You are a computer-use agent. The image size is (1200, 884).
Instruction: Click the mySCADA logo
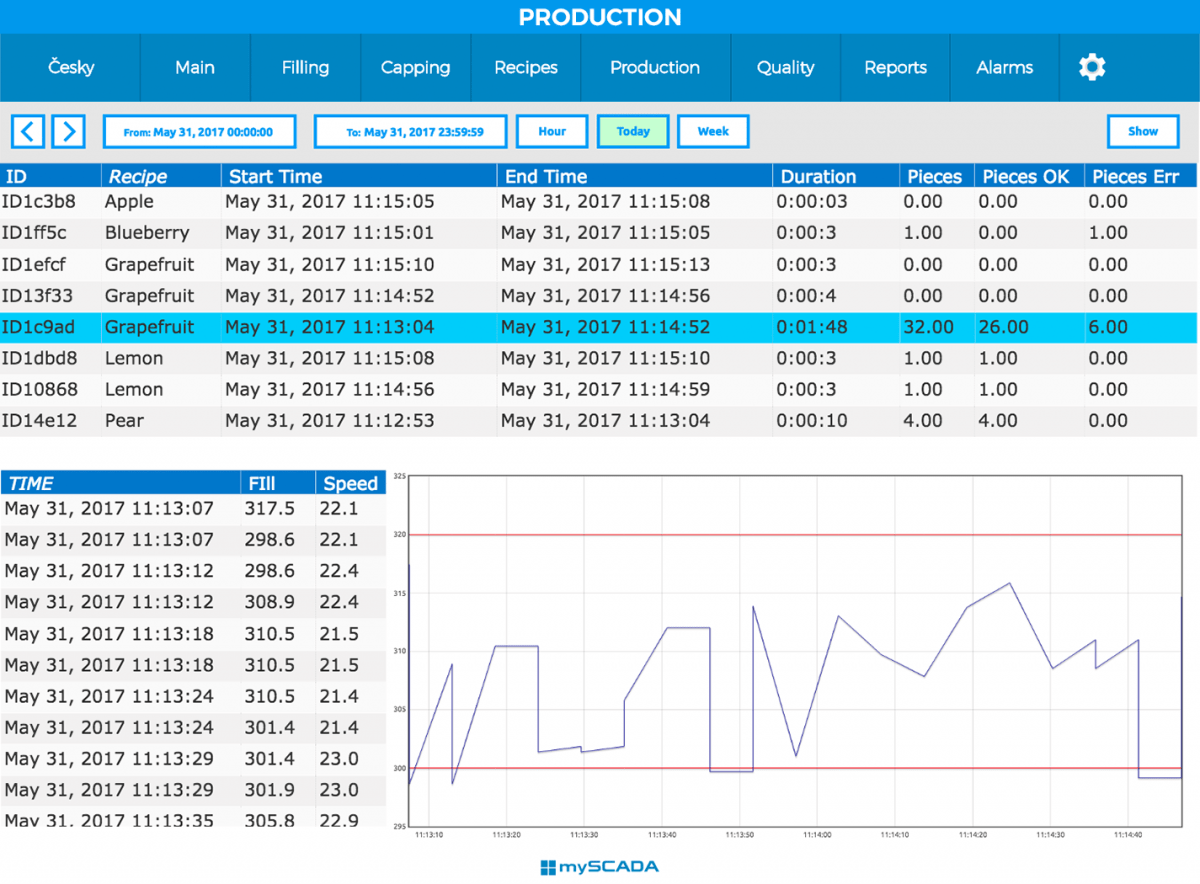(x=599, y=867)
